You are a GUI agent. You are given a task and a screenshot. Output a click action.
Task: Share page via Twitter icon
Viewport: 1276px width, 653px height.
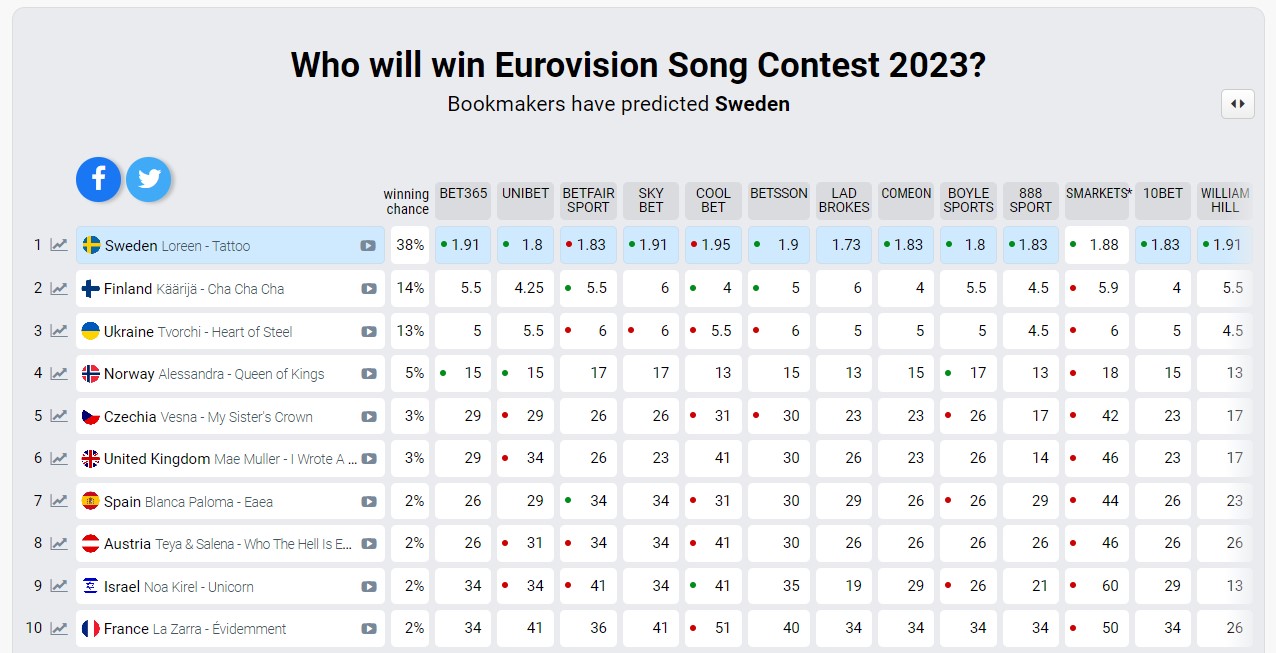point(148,179)
